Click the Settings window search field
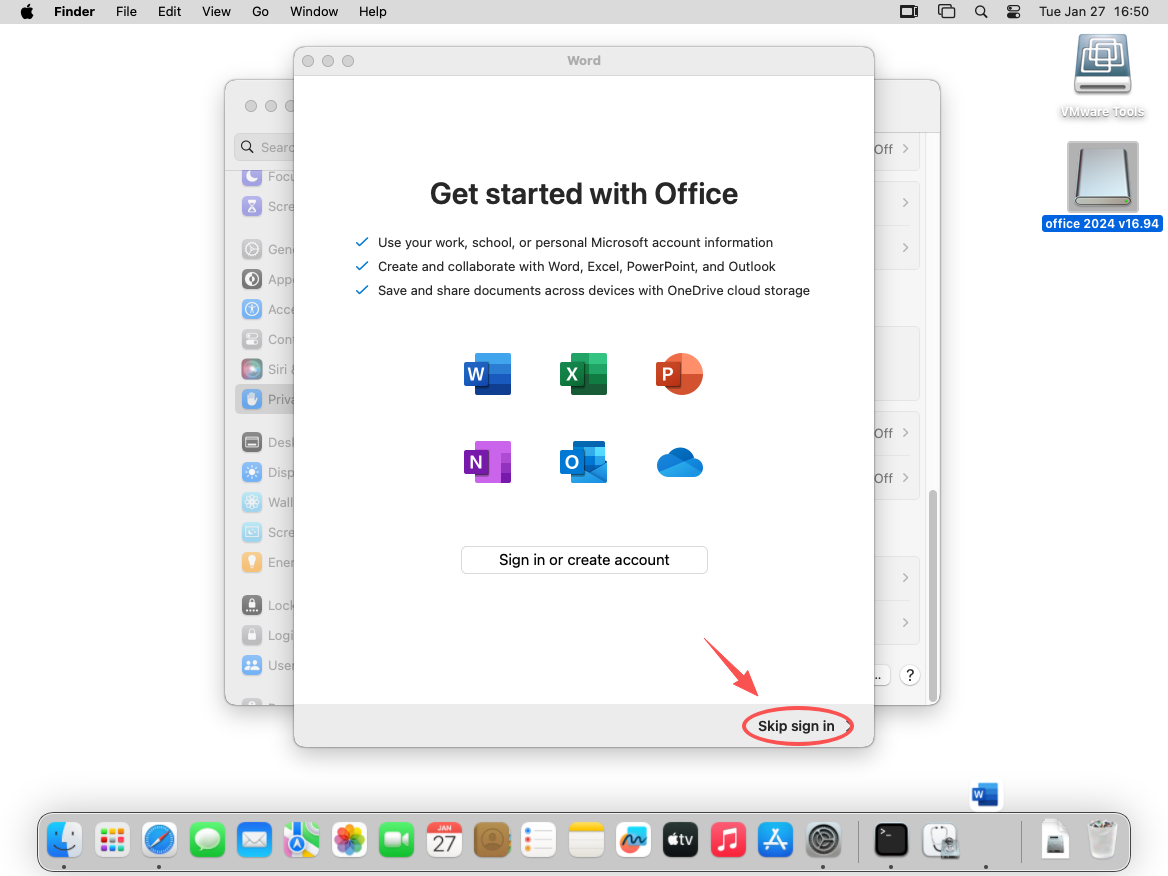1168x876 pixels. click(x=265, y=147)
